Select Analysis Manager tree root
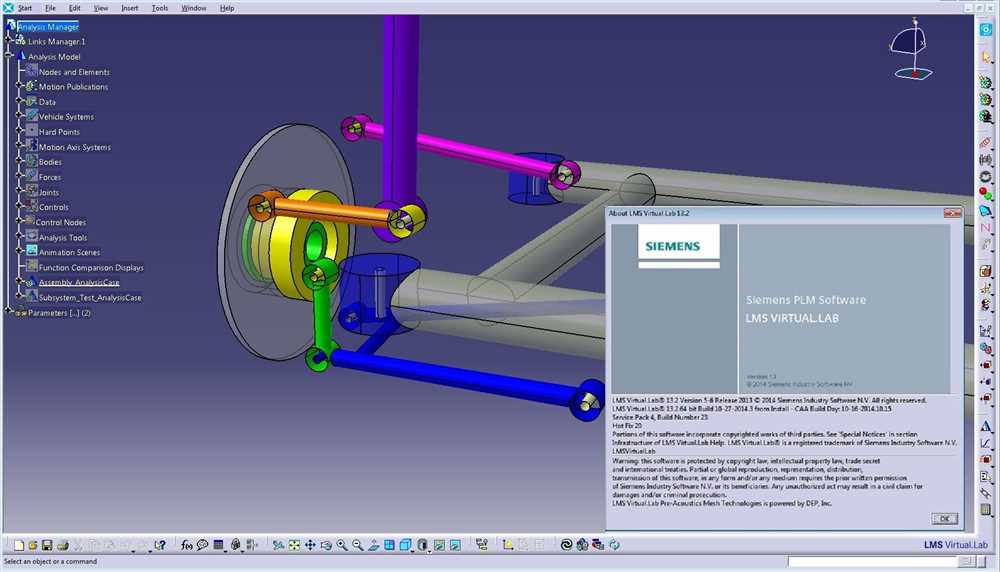 tap(48, 27)
